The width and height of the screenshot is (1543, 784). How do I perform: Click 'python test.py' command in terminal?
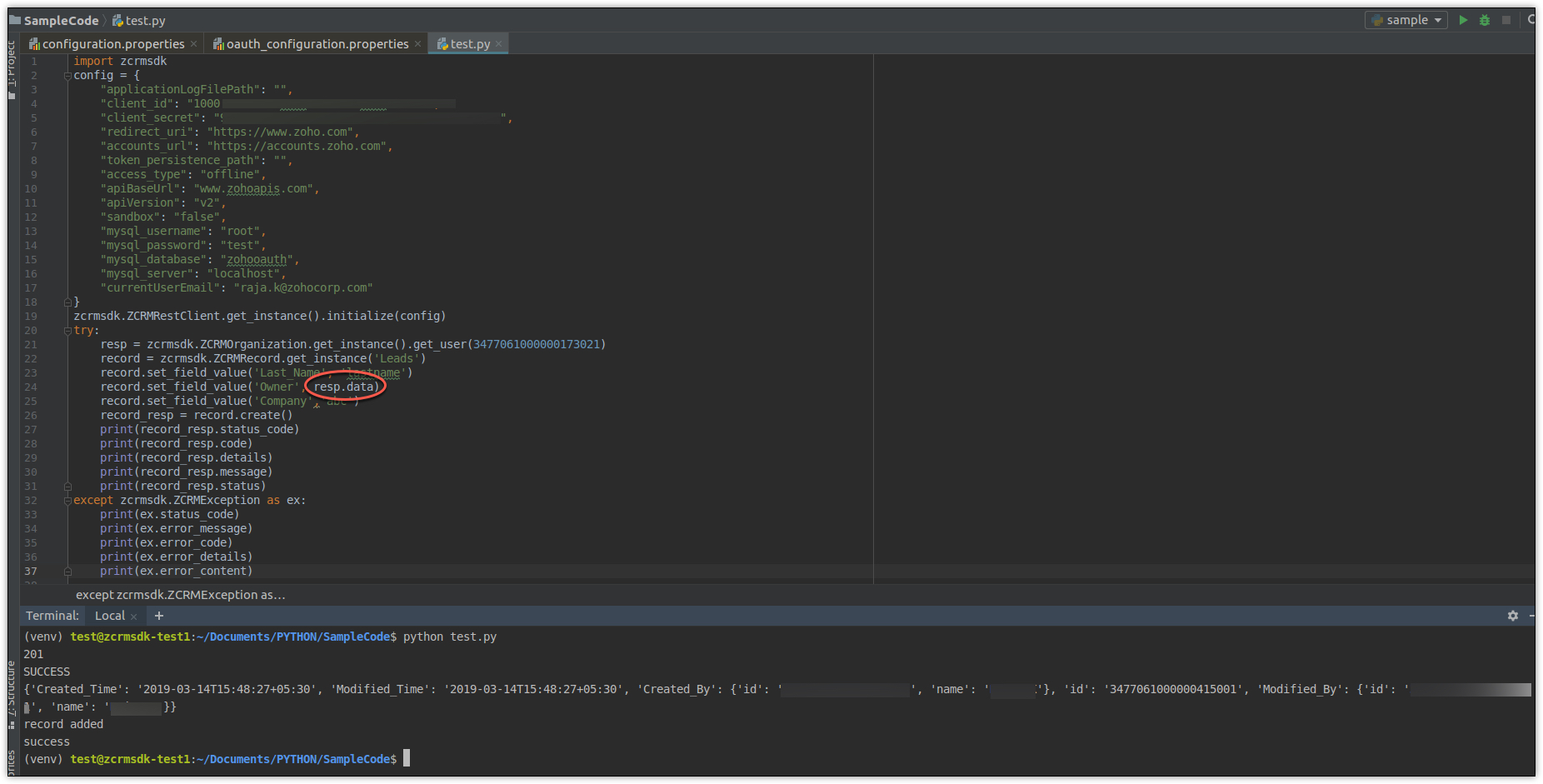(450, 637)
